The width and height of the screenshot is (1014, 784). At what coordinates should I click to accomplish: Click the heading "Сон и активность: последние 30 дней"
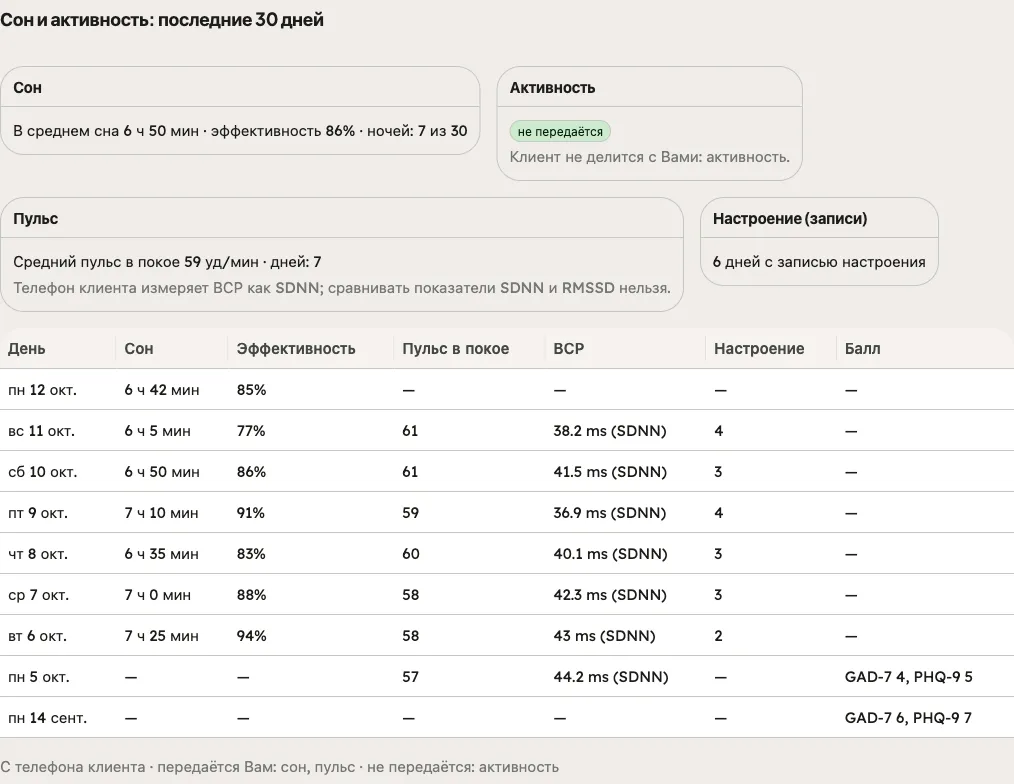coord(162,20)
